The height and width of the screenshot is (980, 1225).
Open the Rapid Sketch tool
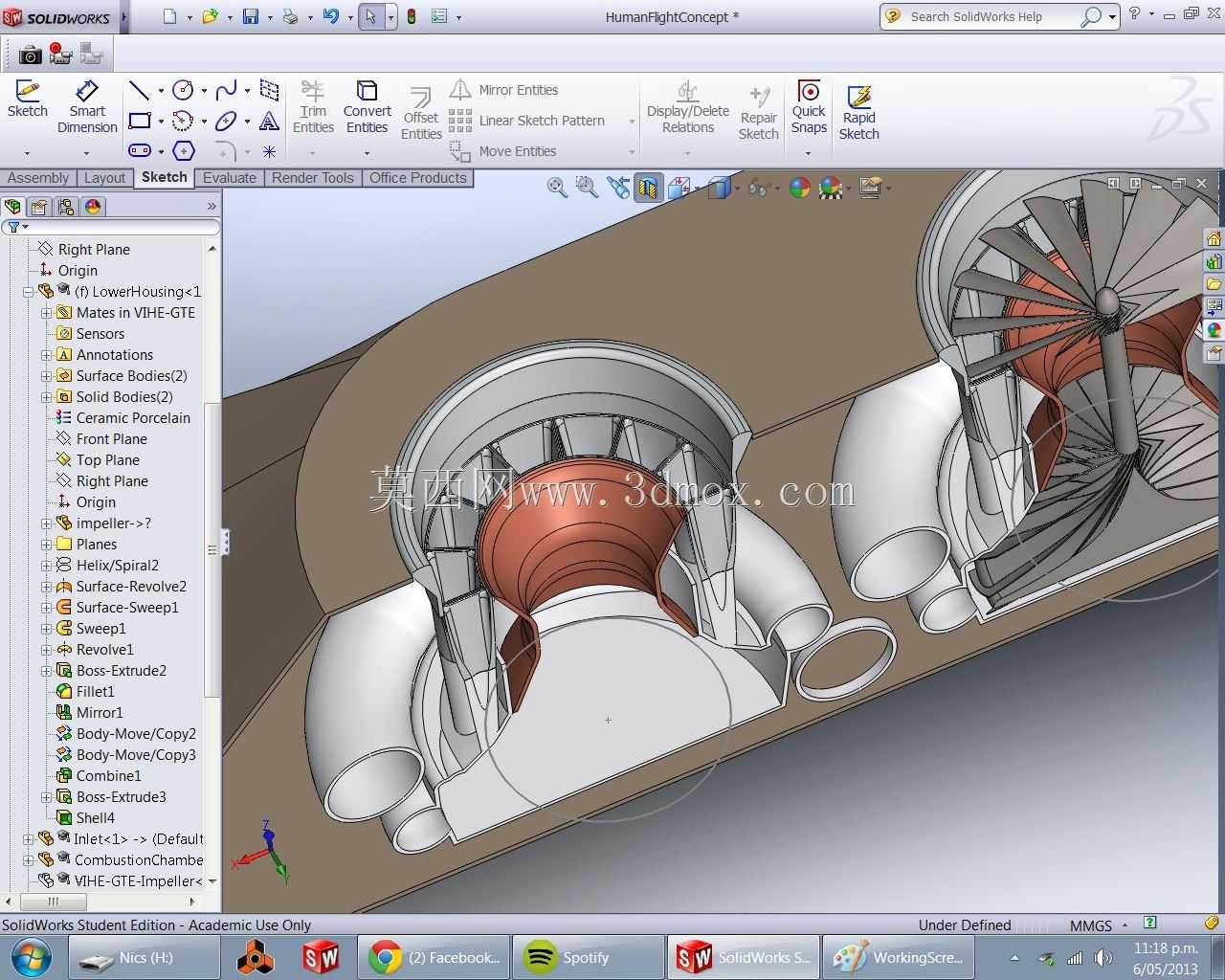(858, 112)
